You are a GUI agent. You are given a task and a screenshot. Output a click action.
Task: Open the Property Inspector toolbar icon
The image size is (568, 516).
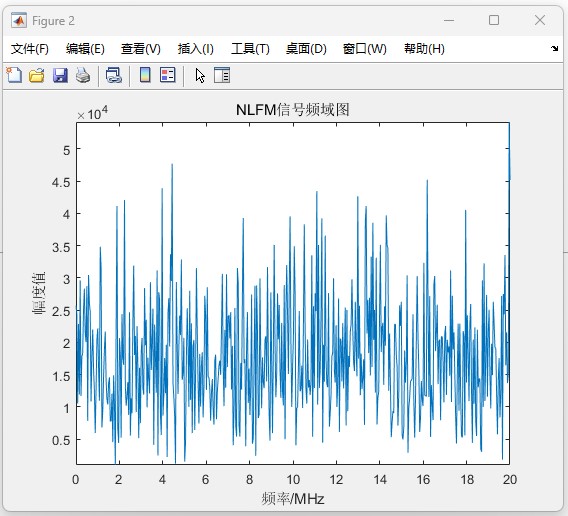point(222,75)
